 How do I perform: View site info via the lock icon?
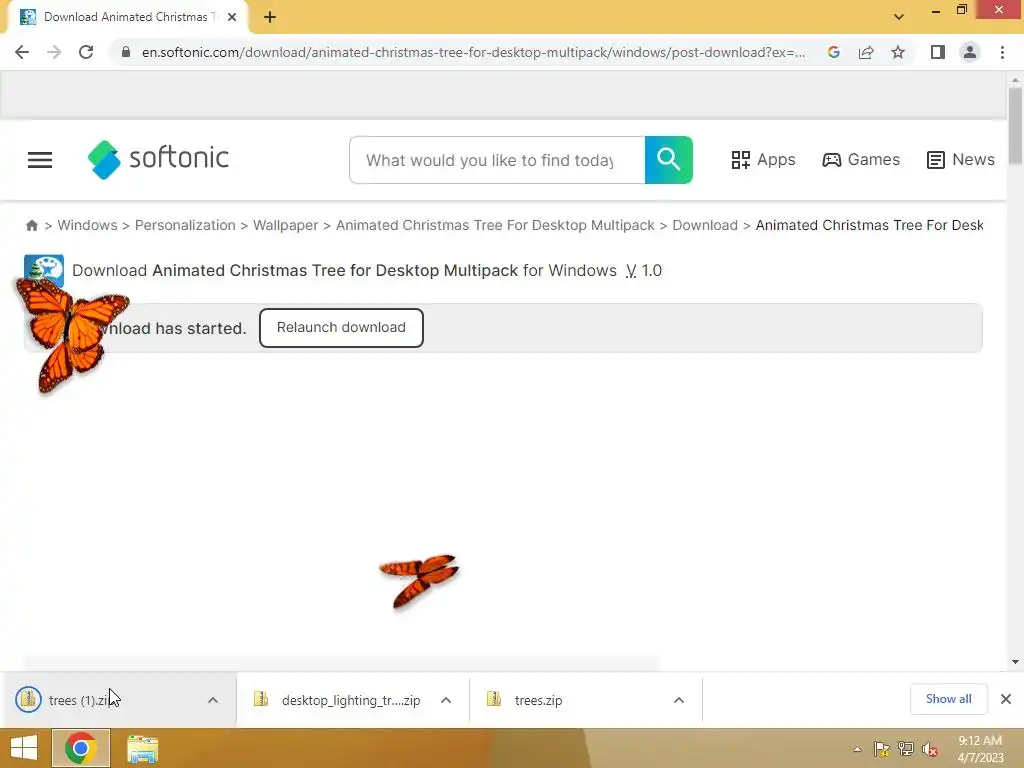(x=126, y=52)
